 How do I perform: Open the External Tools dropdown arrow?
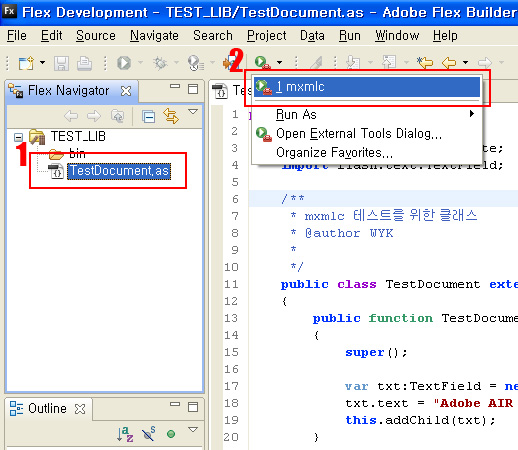[279, 62]
